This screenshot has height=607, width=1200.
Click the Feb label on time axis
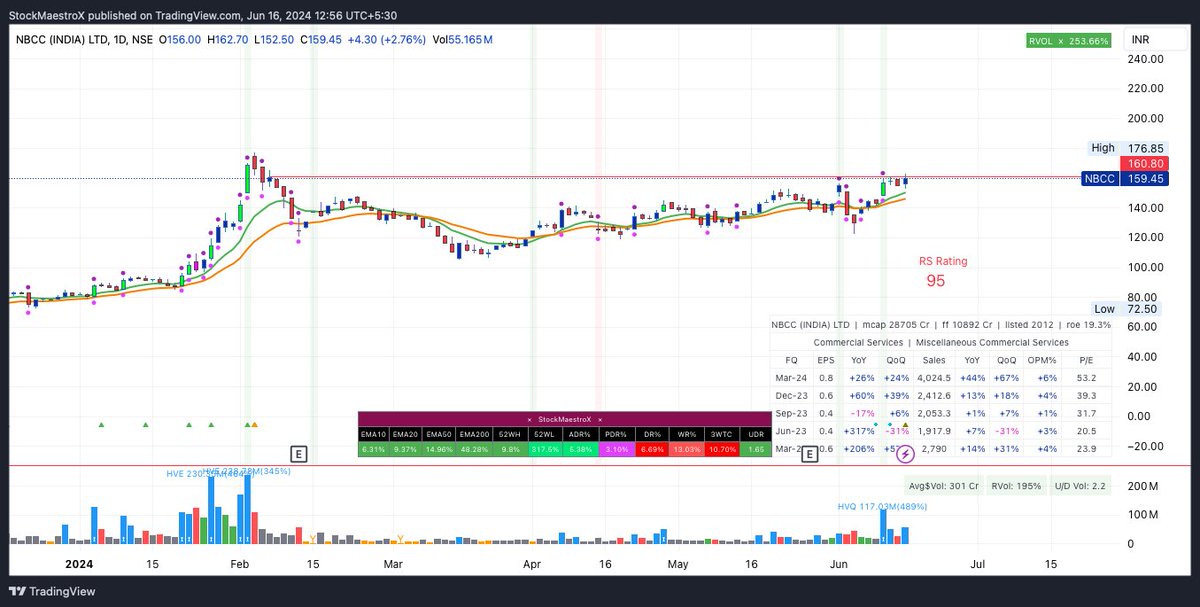point(240,563)
